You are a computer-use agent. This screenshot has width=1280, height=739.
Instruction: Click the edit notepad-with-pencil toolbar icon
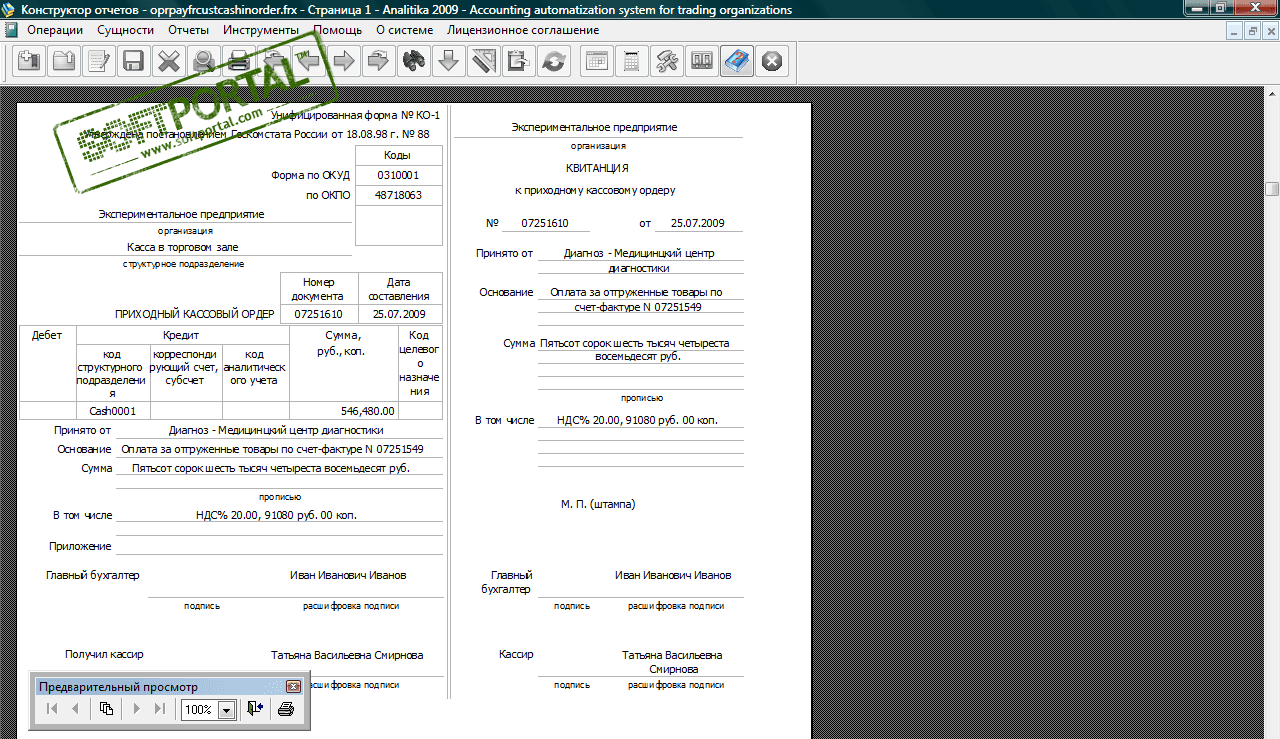tap(98, 61)
